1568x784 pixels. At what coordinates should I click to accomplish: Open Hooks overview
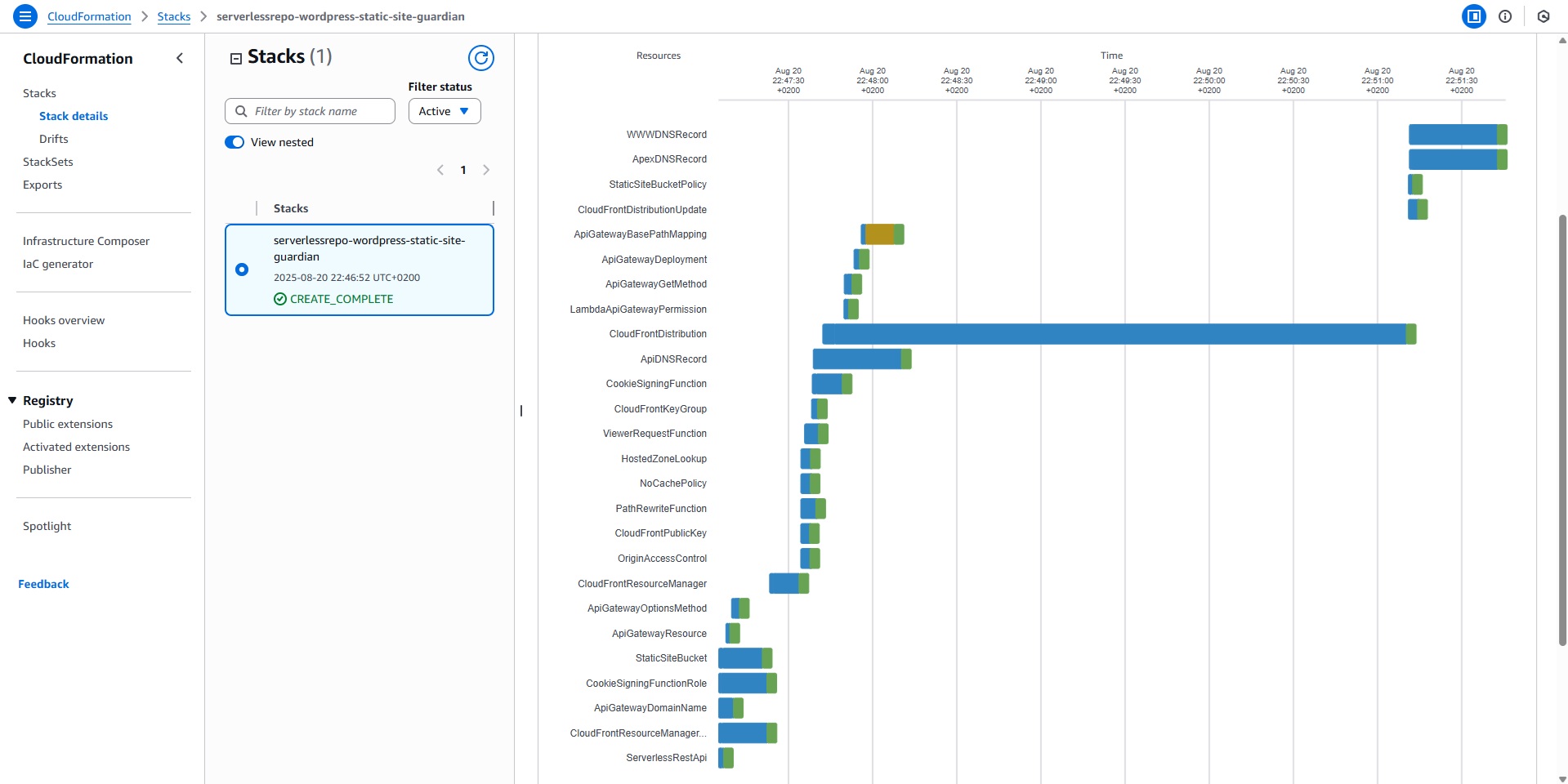[64, 320]
